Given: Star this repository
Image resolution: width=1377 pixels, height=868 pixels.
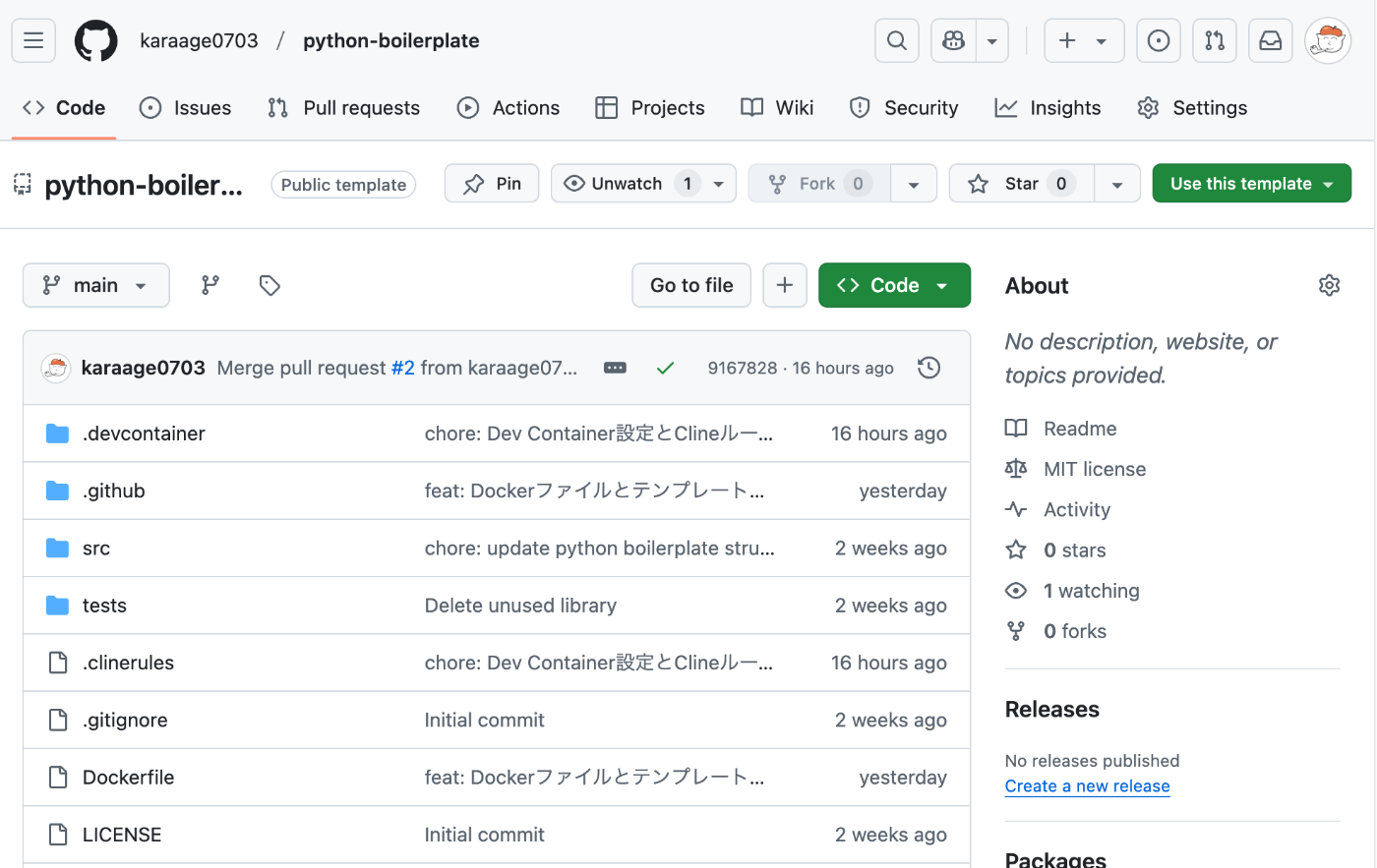Looking at the screenshot, I should 1021,184.
